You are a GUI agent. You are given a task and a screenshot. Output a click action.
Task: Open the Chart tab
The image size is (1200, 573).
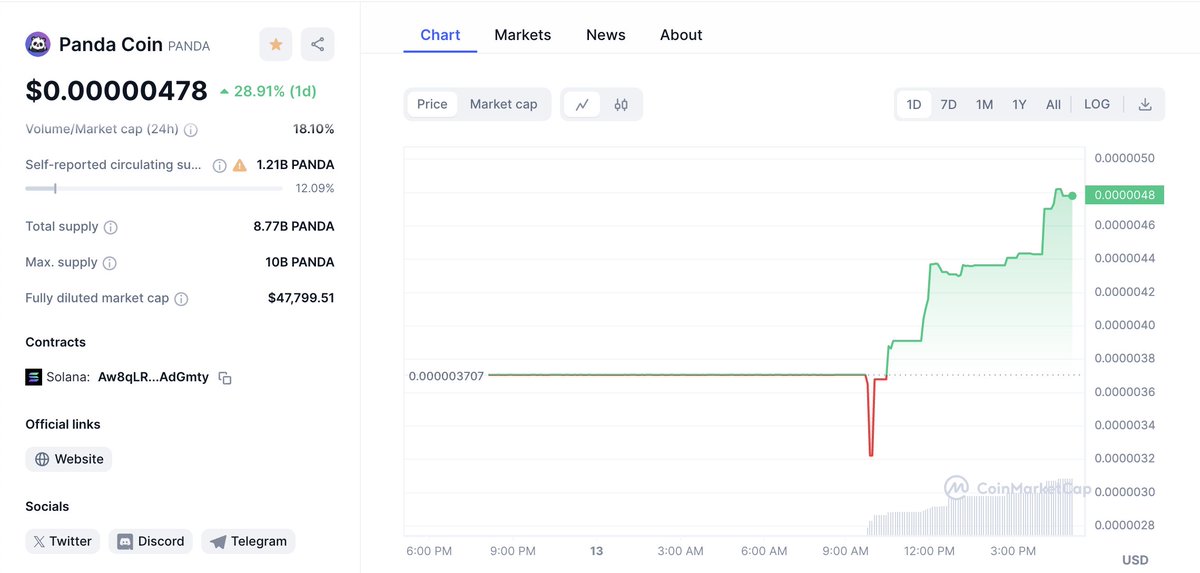coord(440,35)
